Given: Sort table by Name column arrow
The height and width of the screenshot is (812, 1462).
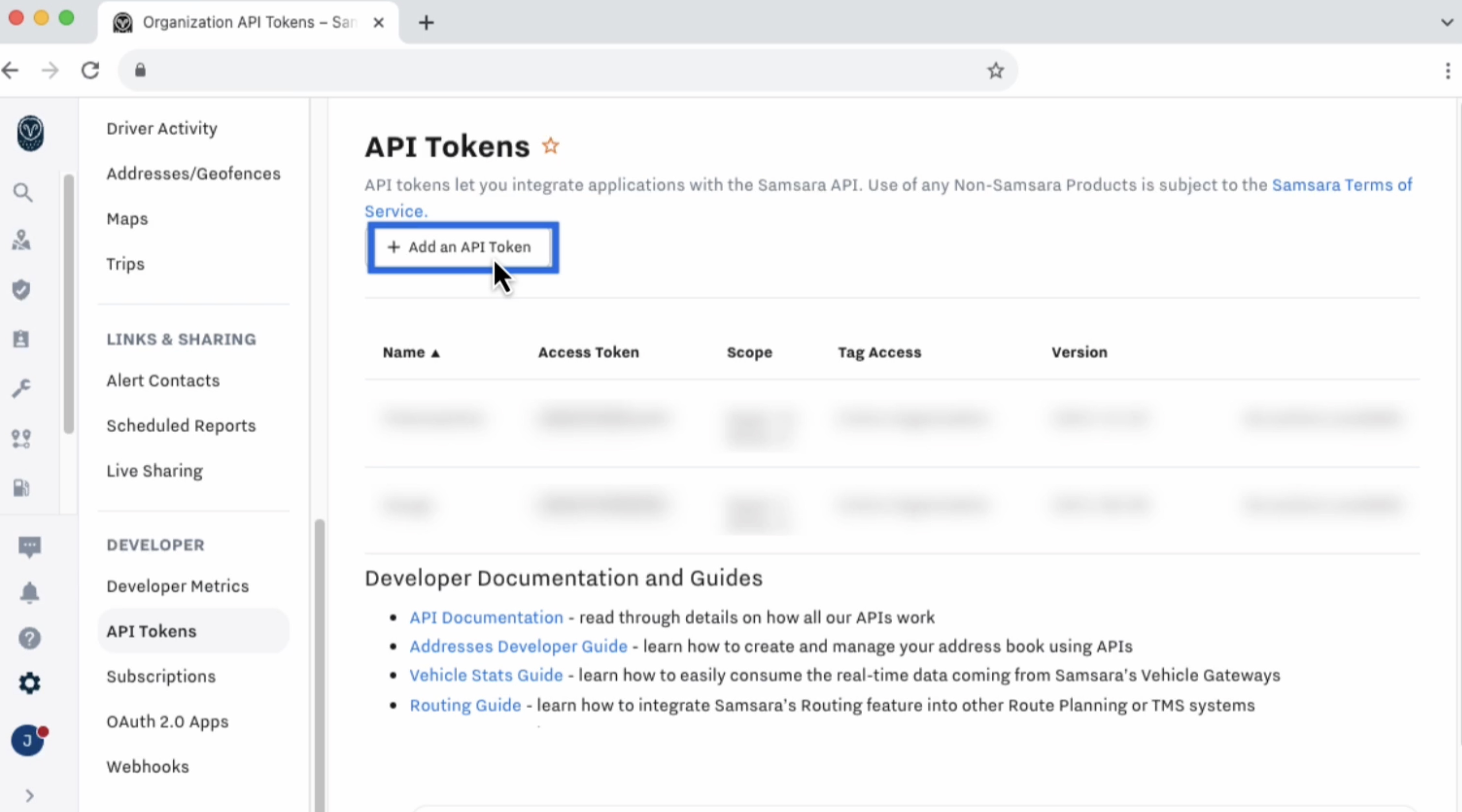Looking at the screenshot, I should click(435, 353).
